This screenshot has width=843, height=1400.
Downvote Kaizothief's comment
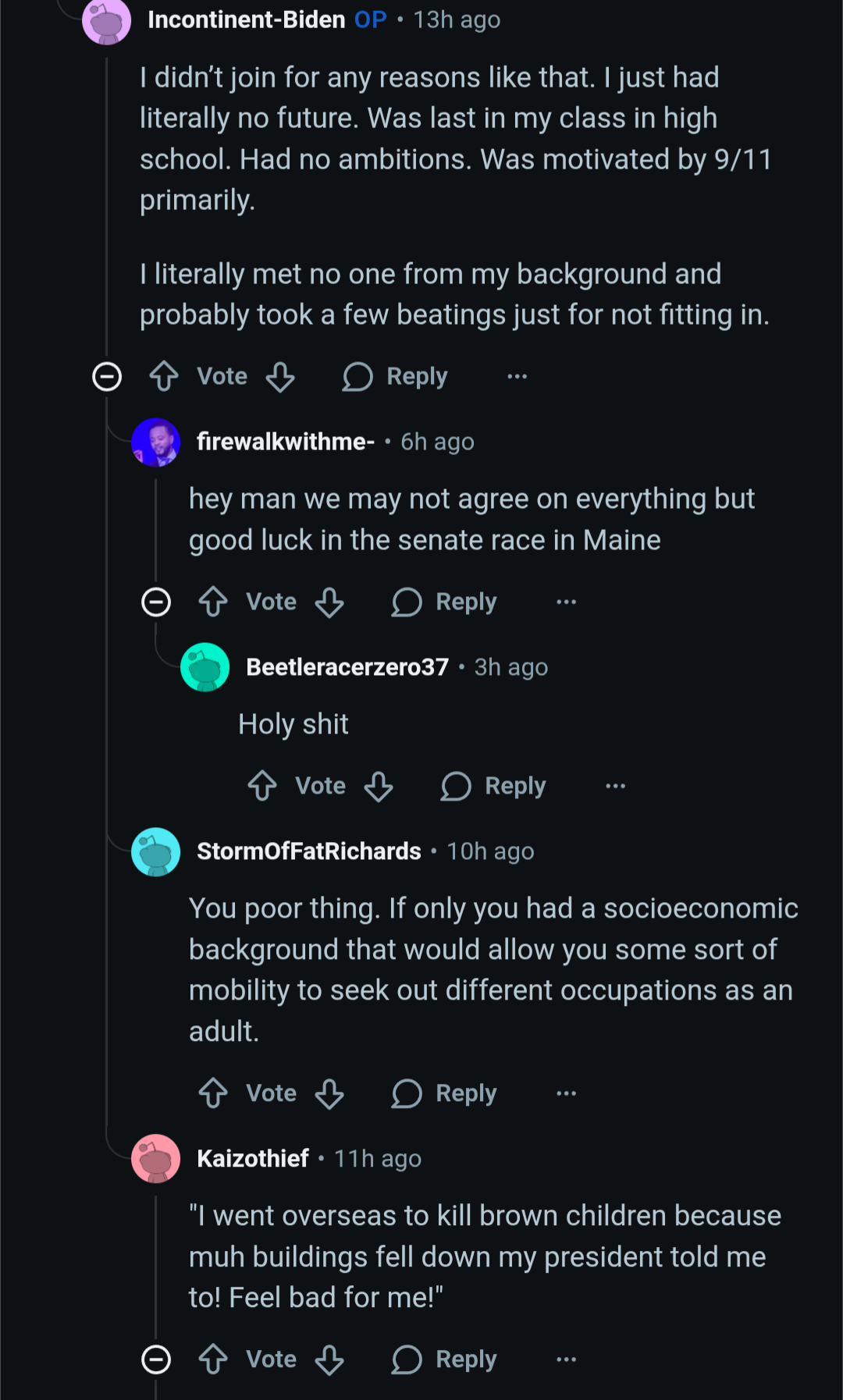click(x=329, y=1359)
